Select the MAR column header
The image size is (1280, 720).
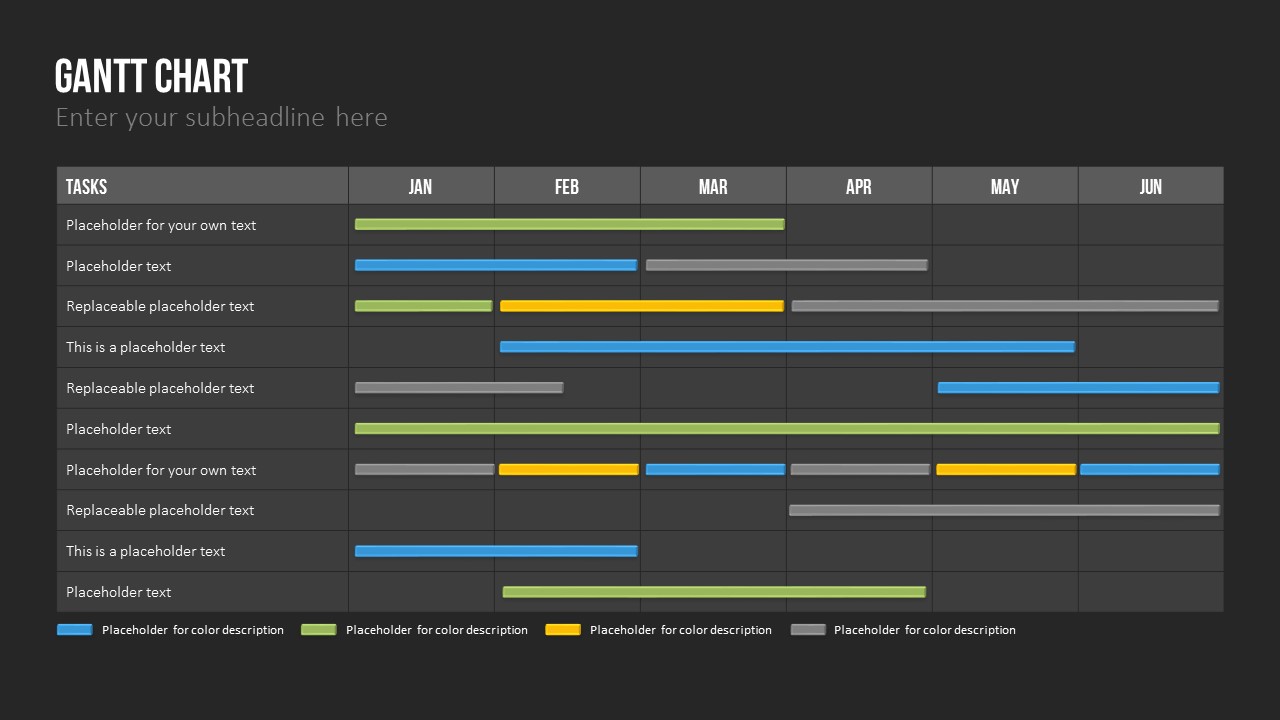(713, 186)
